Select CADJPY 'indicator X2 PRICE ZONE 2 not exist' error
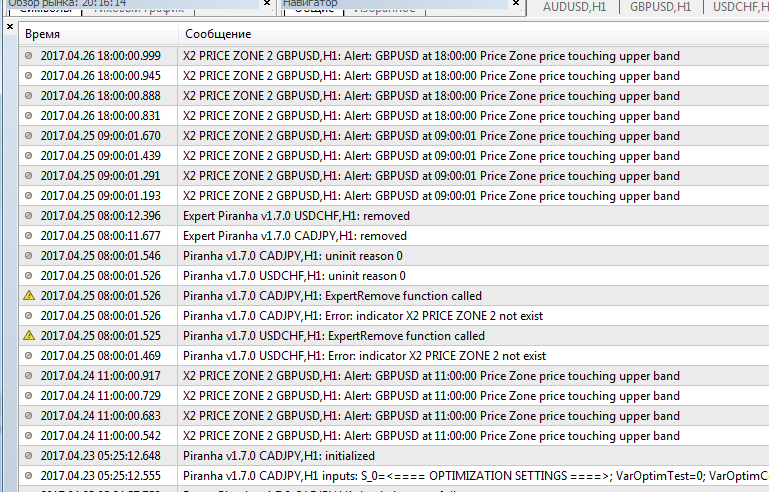The height and width of the screenshot is (492, 769). 394,316
